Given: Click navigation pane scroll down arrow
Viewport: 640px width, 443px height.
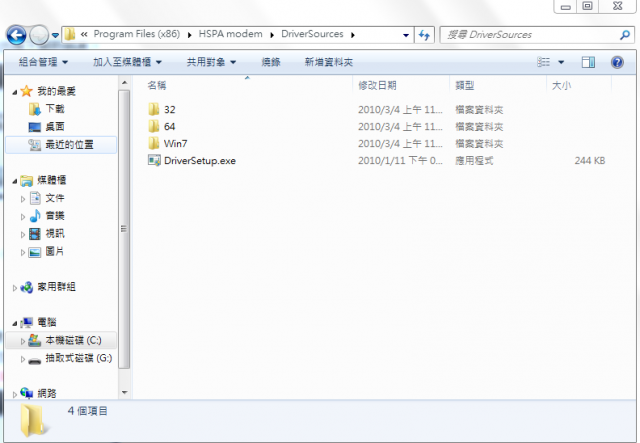Looking at the screenshot, I should pos(124,393).
